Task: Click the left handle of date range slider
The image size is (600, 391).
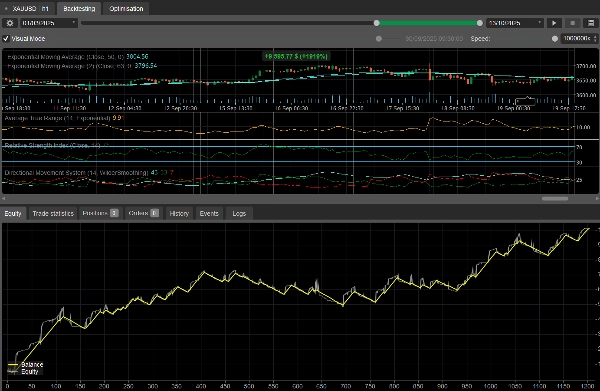Action: [377, 23]
